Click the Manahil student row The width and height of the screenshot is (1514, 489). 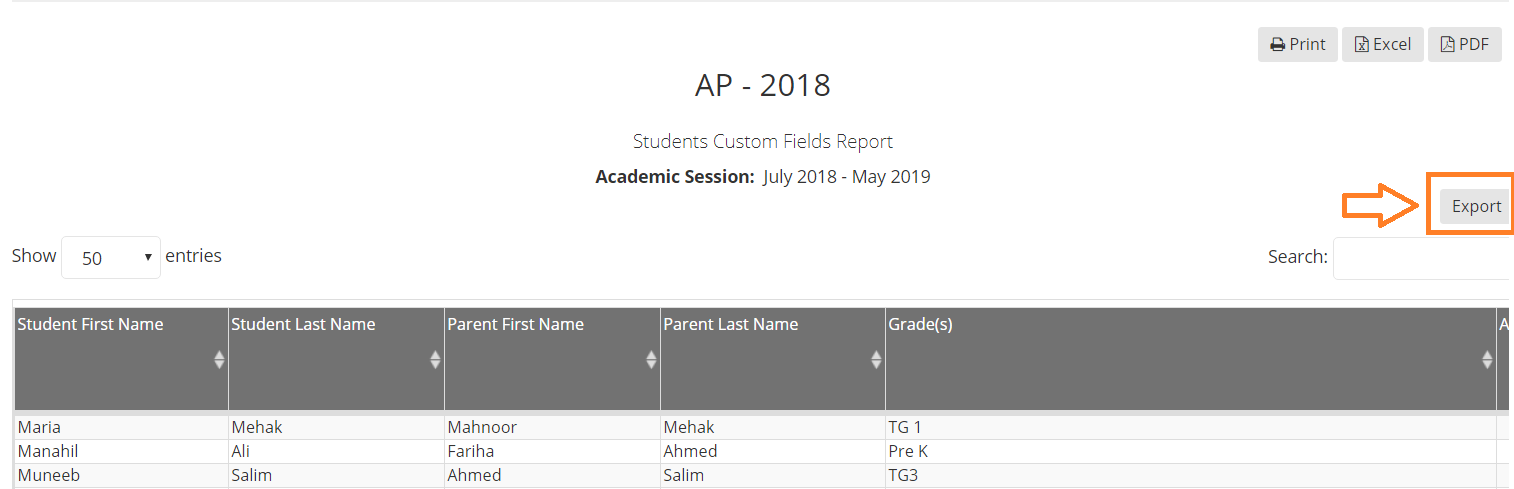[755, 451]
